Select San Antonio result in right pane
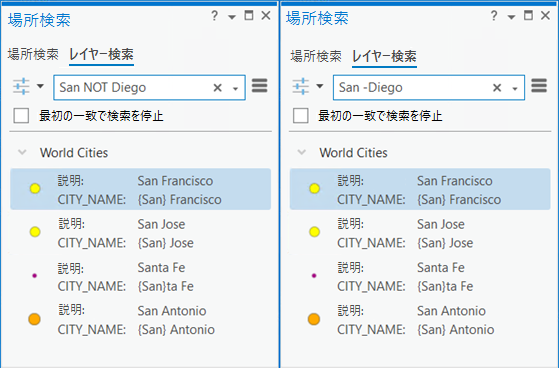Viewport: 559px width, 368px height. 420,320
